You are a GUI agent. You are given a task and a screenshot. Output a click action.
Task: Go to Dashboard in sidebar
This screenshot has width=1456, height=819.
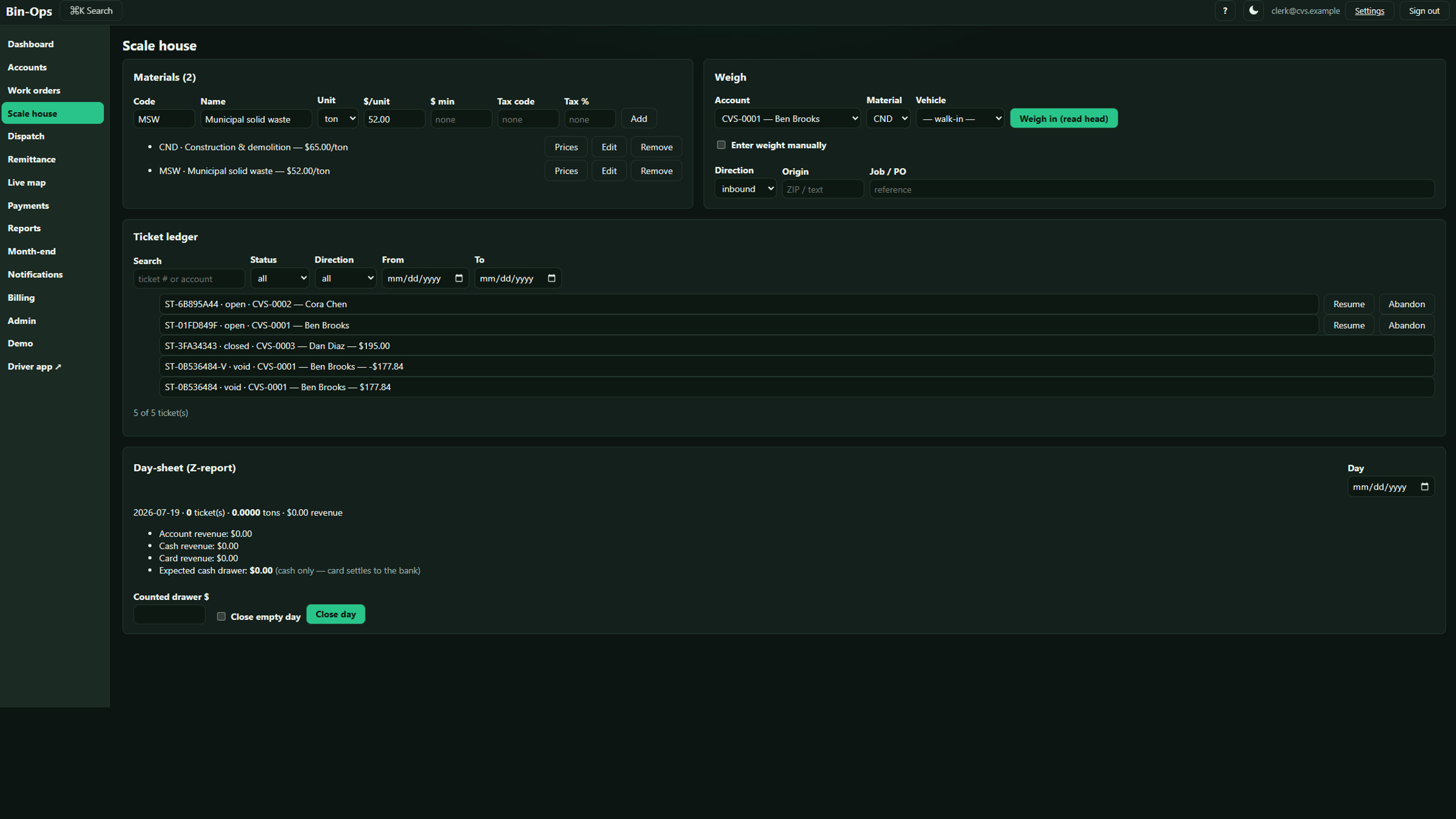[x=53, y=44]
